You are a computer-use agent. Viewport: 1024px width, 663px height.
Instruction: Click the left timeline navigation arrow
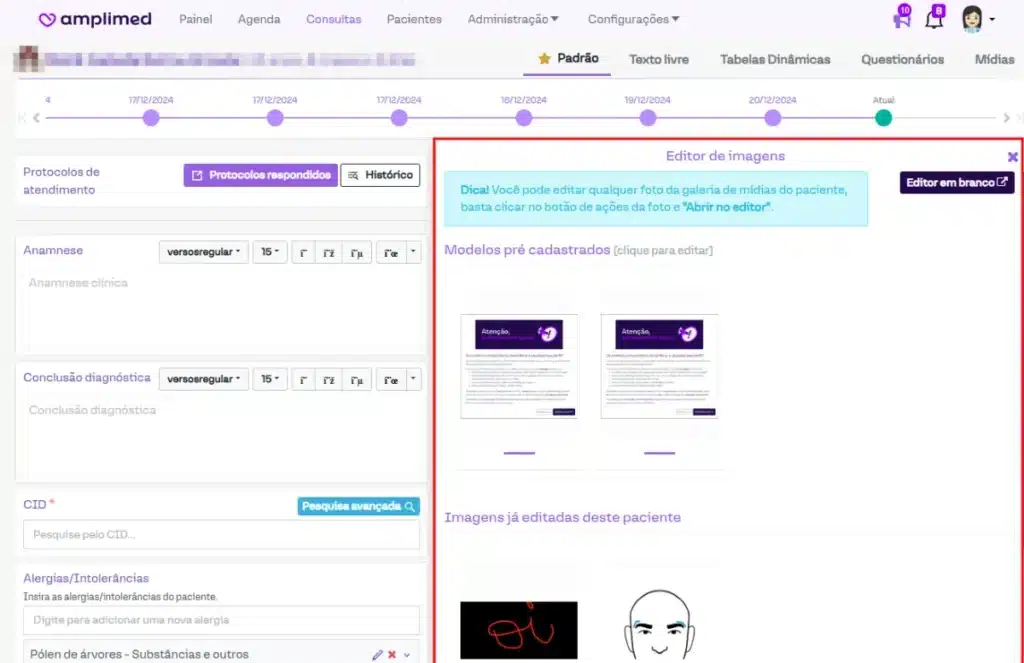[36, 117]
